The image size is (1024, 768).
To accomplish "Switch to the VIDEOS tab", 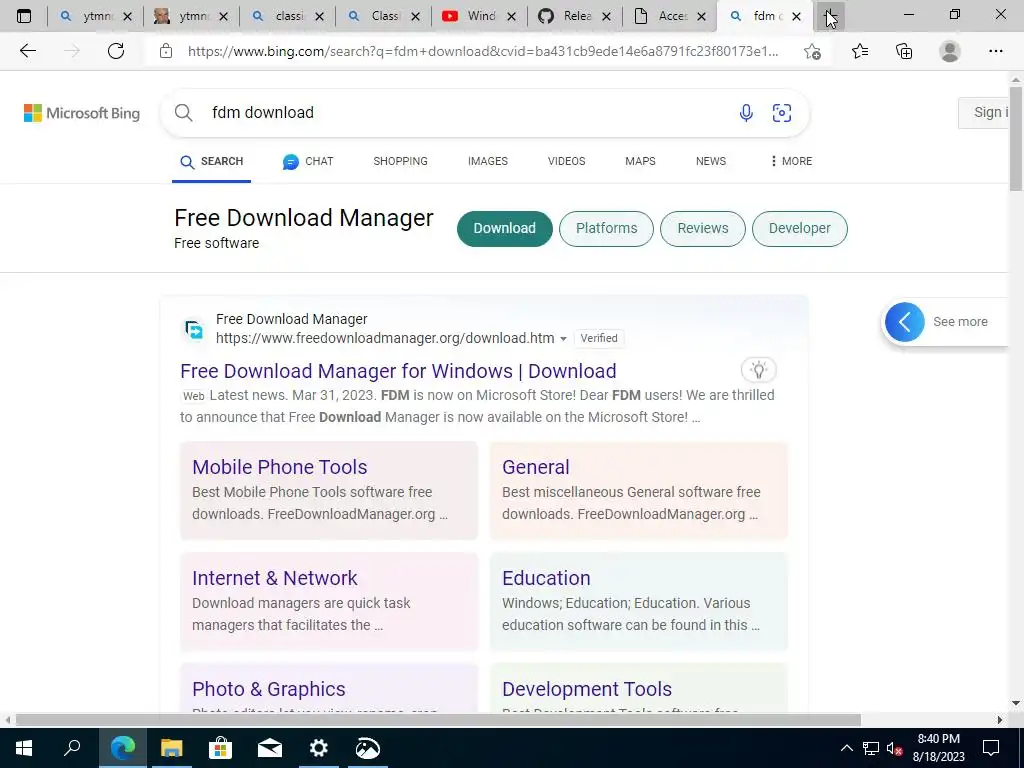I will click(x=566, y=161).
